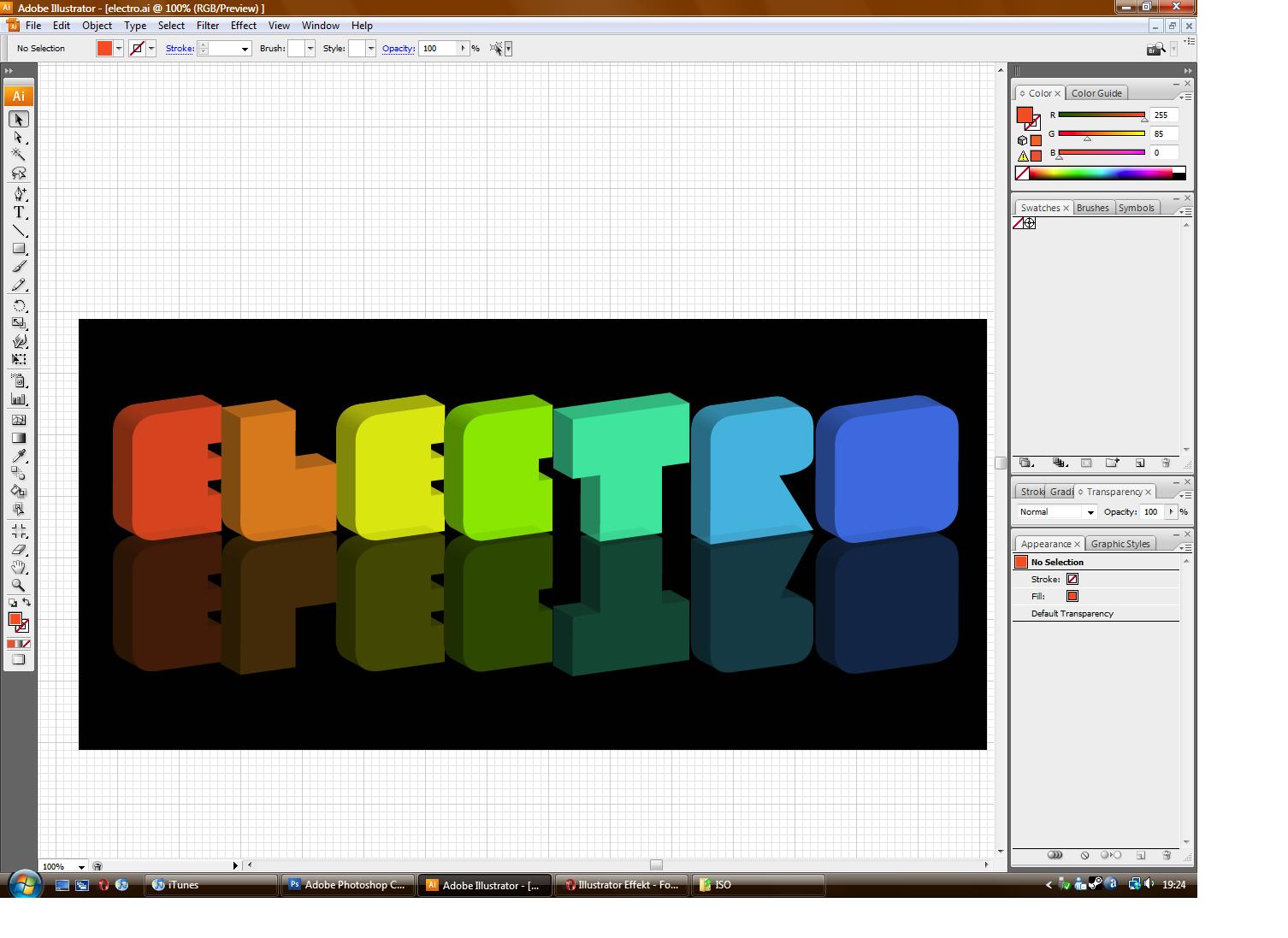This screenshot has height=938, width=1288.
Task: Open the fill color dropdown in the control bar
Action: point(119,49)
